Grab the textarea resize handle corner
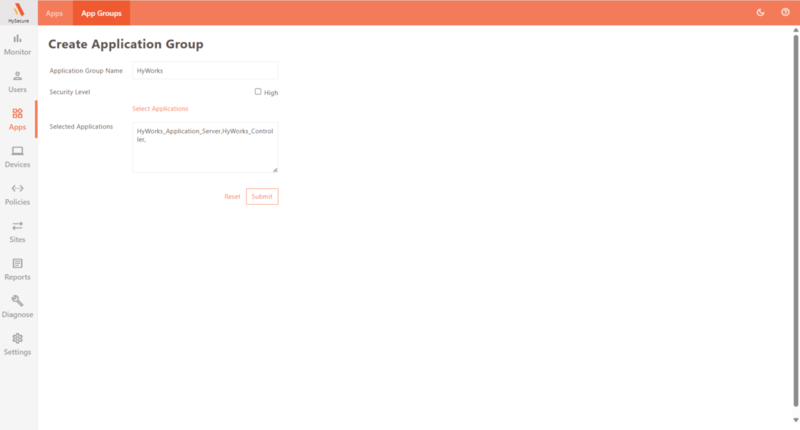Viewport: 800px width, 430px height. [x=275, y=170]
